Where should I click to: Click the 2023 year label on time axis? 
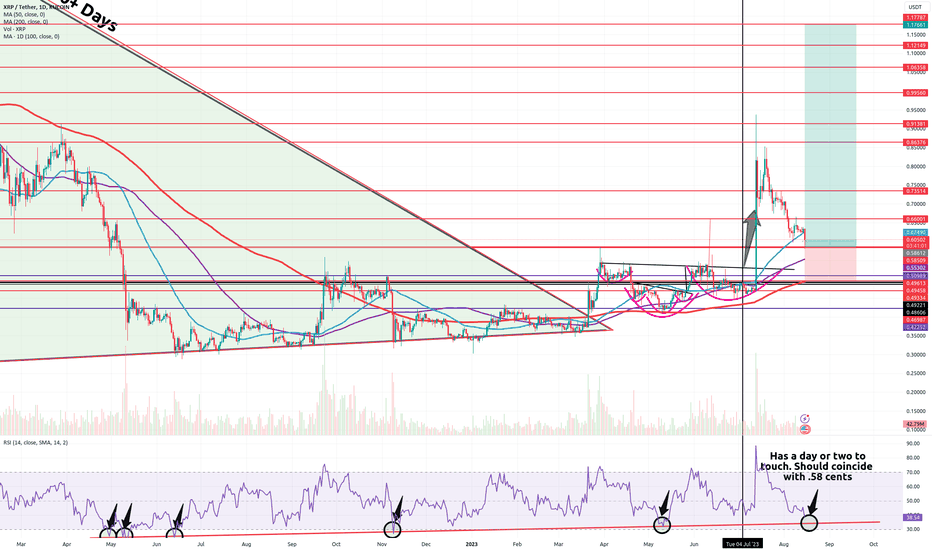pyautogui.click(x=471, y=544)
